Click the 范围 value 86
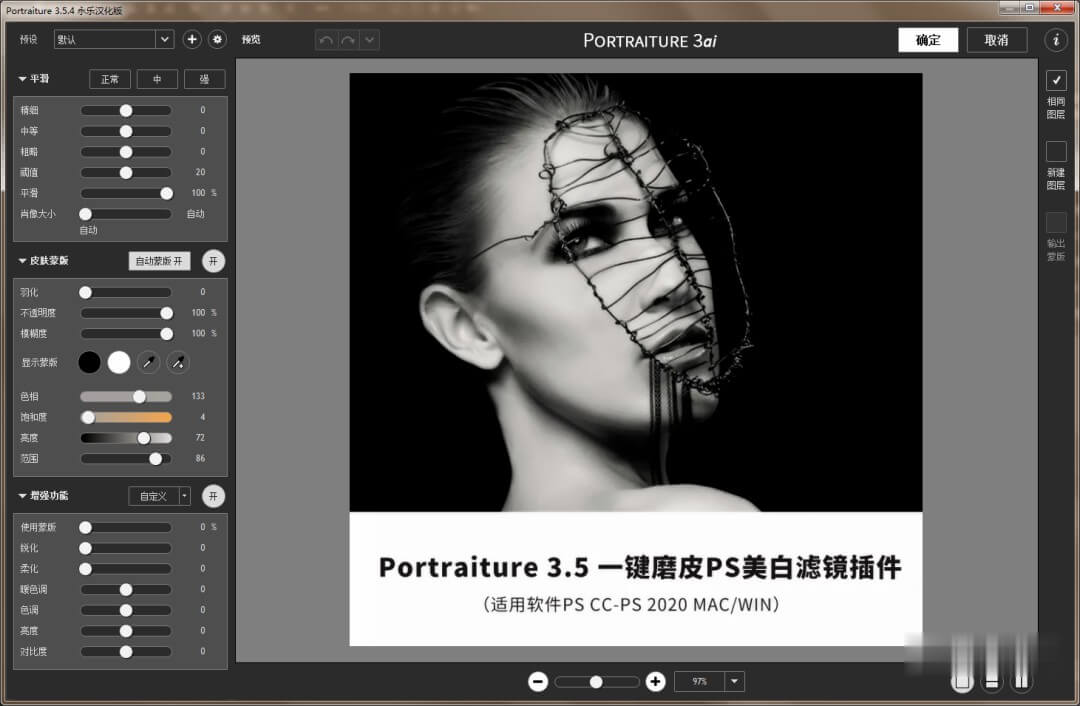 pyautogui.click(x=200, y=458)
